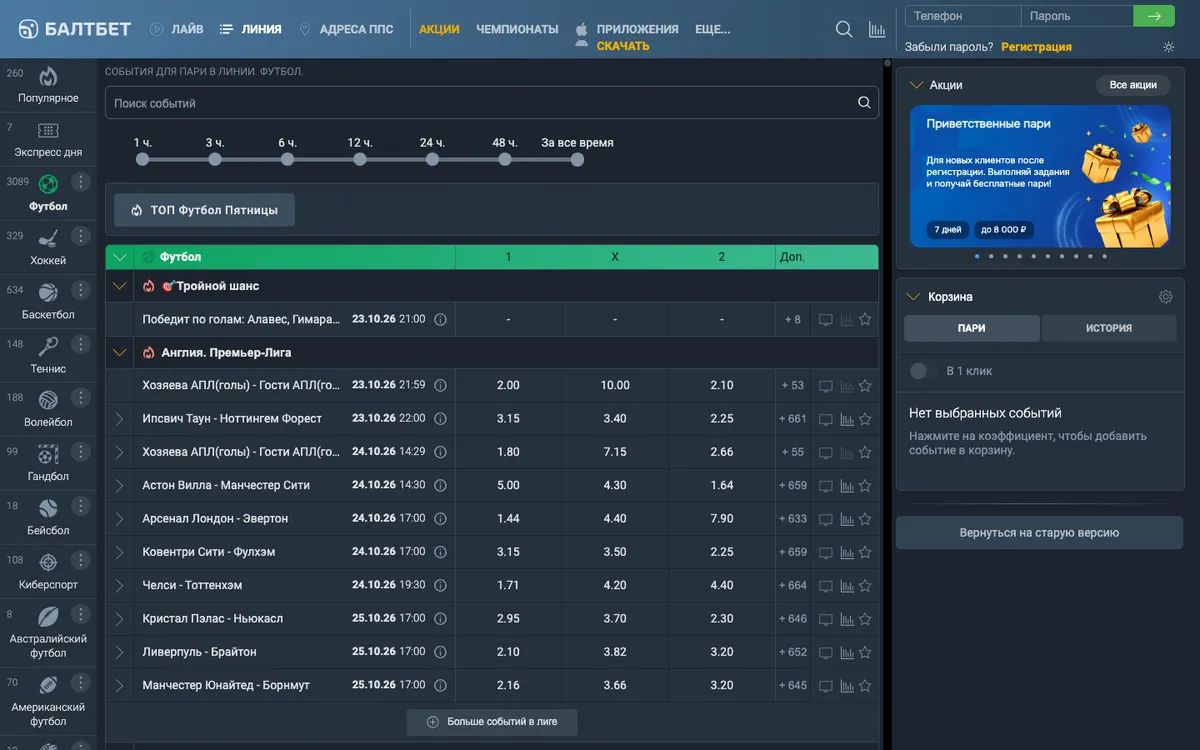Expand the Астон Вилла - Манчестер Сити row

pos(120,486)
